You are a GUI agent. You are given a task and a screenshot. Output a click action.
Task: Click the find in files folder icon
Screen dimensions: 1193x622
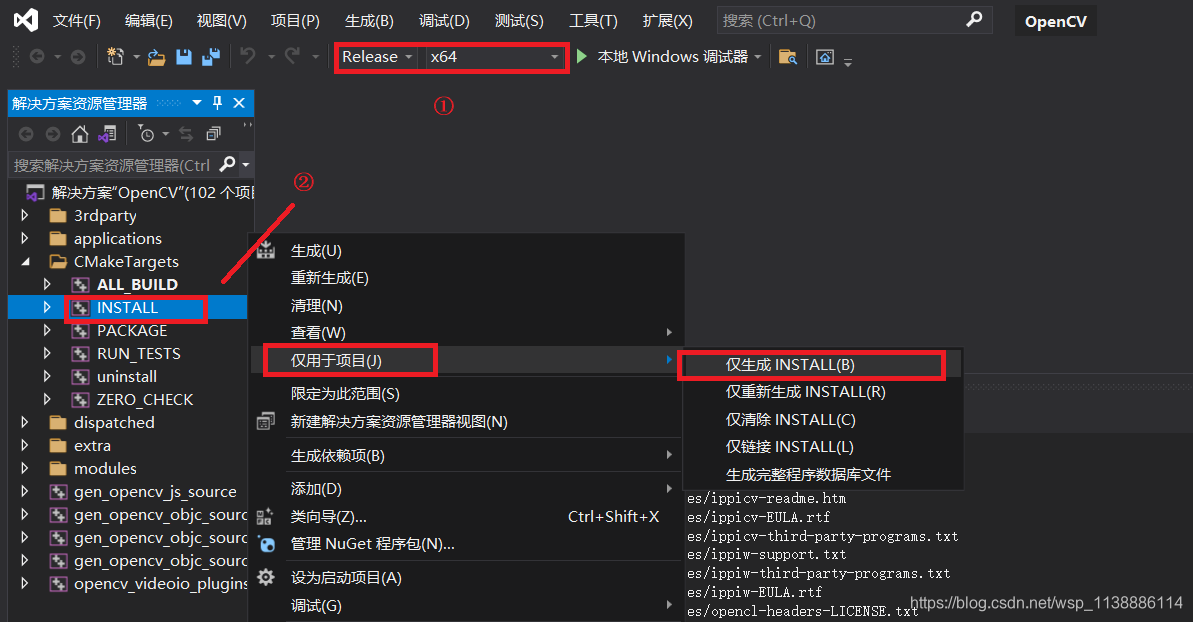tap(788, 57)
